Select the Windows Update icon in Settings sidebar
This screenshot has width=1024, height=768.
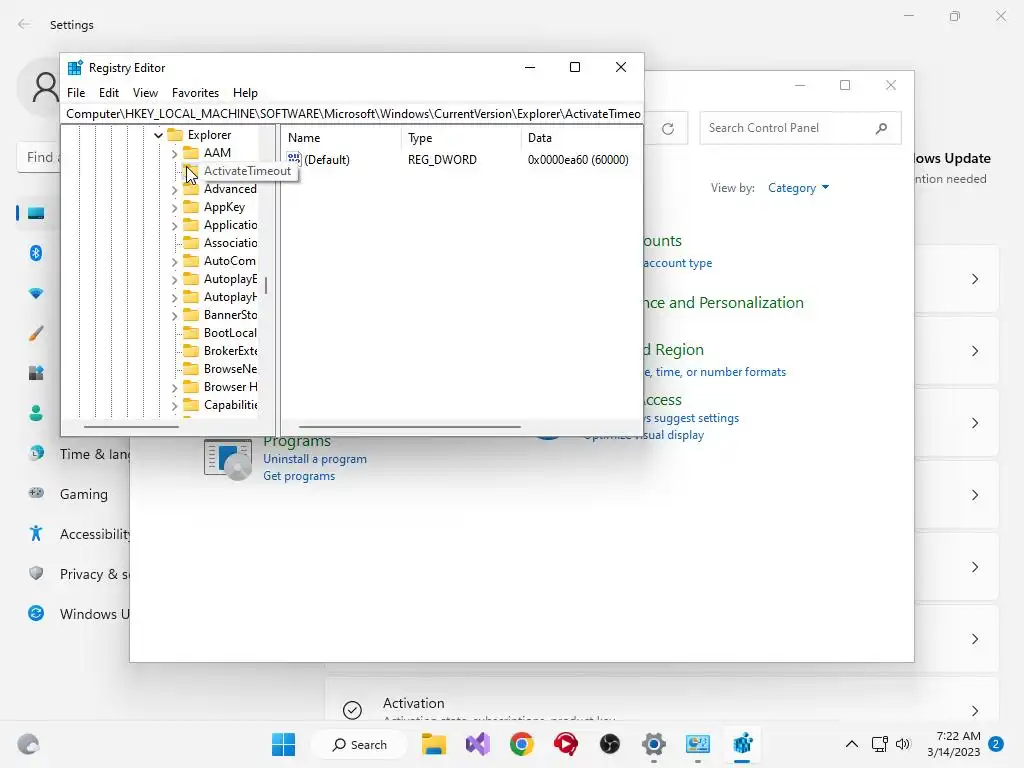[x=36, y=613]
